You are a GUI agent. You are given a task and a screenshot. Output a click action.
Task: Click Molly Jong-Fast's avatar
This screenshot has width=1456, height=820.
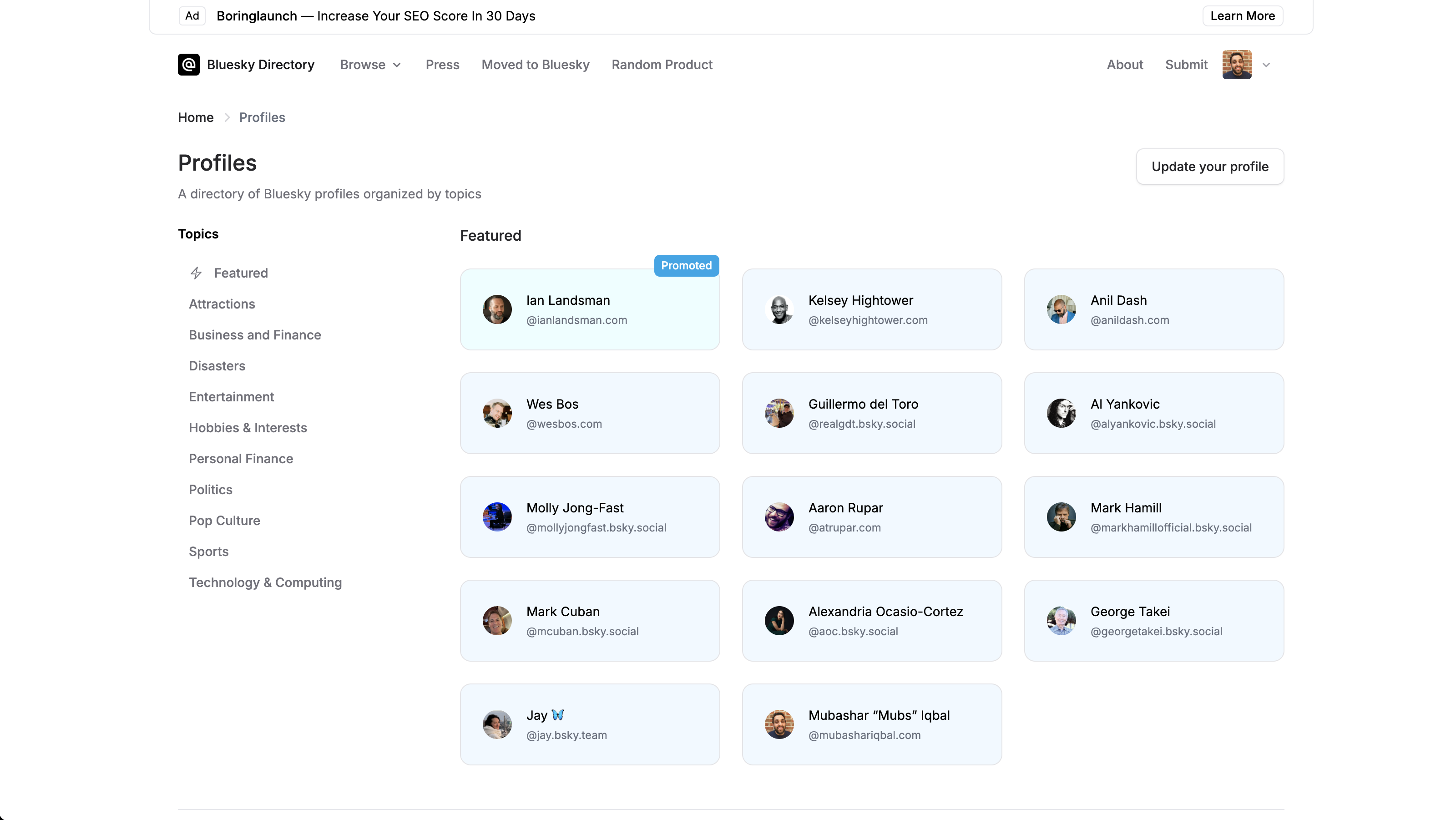[x=497, y=516]
